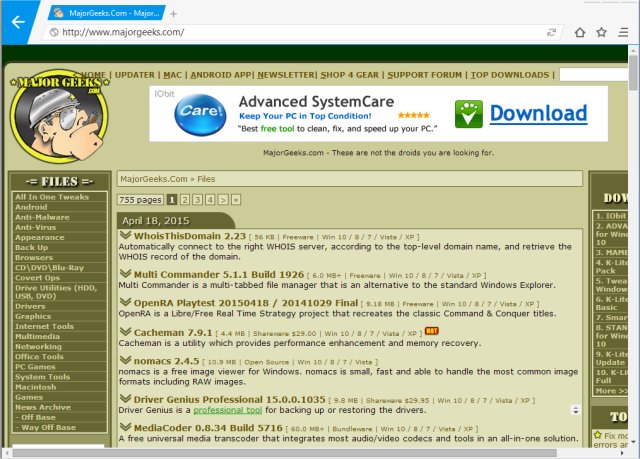Click chevron icon beside WhoisThisDomain 2.23
640x459 pixels.
tap(125, 235)
